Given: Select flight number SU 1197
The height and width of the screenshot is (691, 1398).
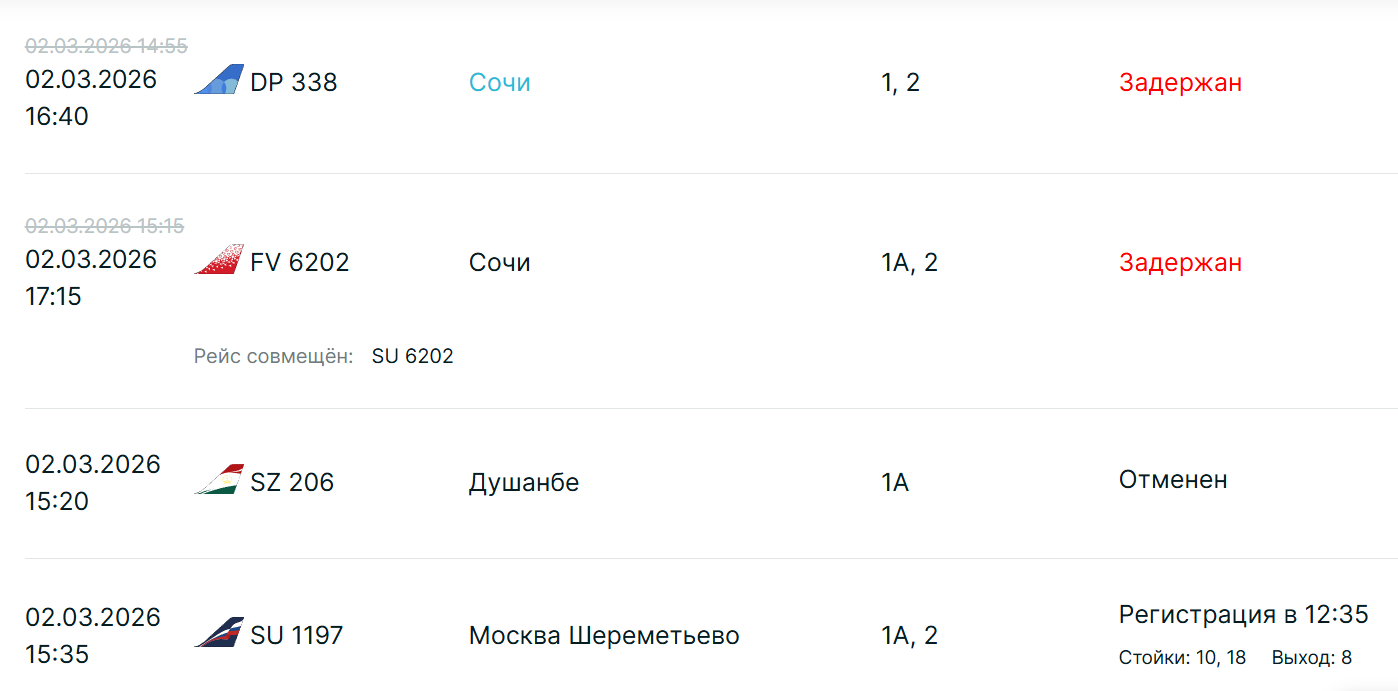Looking at the screenshot, I should click(296, 635).
